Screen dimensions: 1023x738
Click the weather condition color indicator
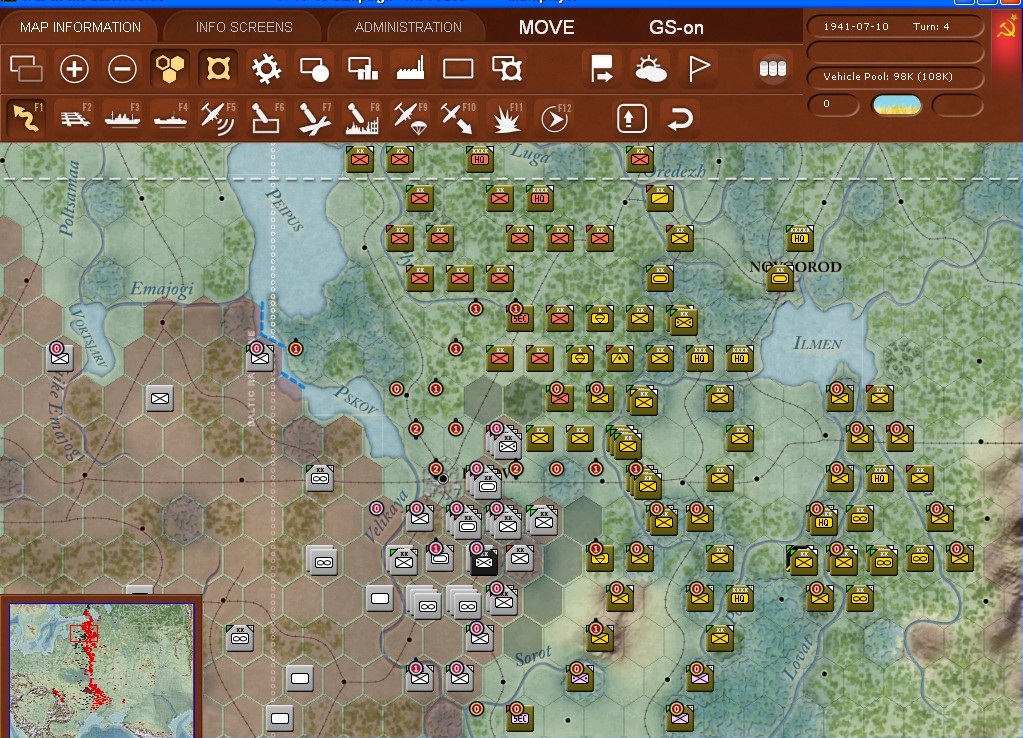(896, 105)
